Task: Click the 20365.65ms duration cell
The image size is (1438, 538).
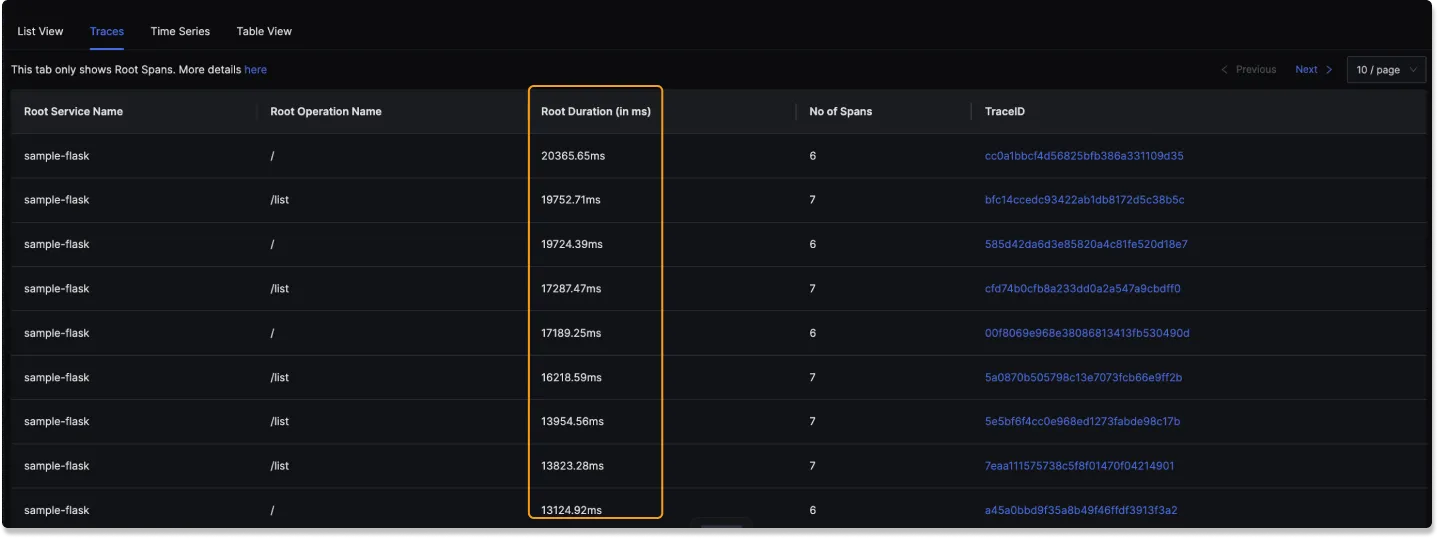Action: [573, 156]
